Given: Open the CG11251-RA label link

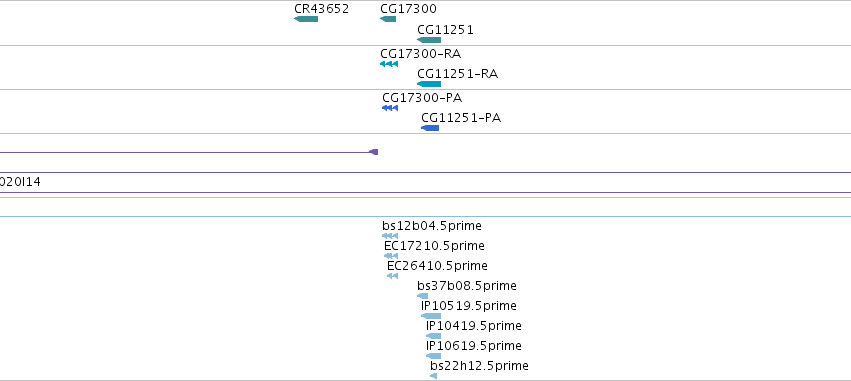Looking at the screenshot, I should pyautogui.click(x=458, y=74).
